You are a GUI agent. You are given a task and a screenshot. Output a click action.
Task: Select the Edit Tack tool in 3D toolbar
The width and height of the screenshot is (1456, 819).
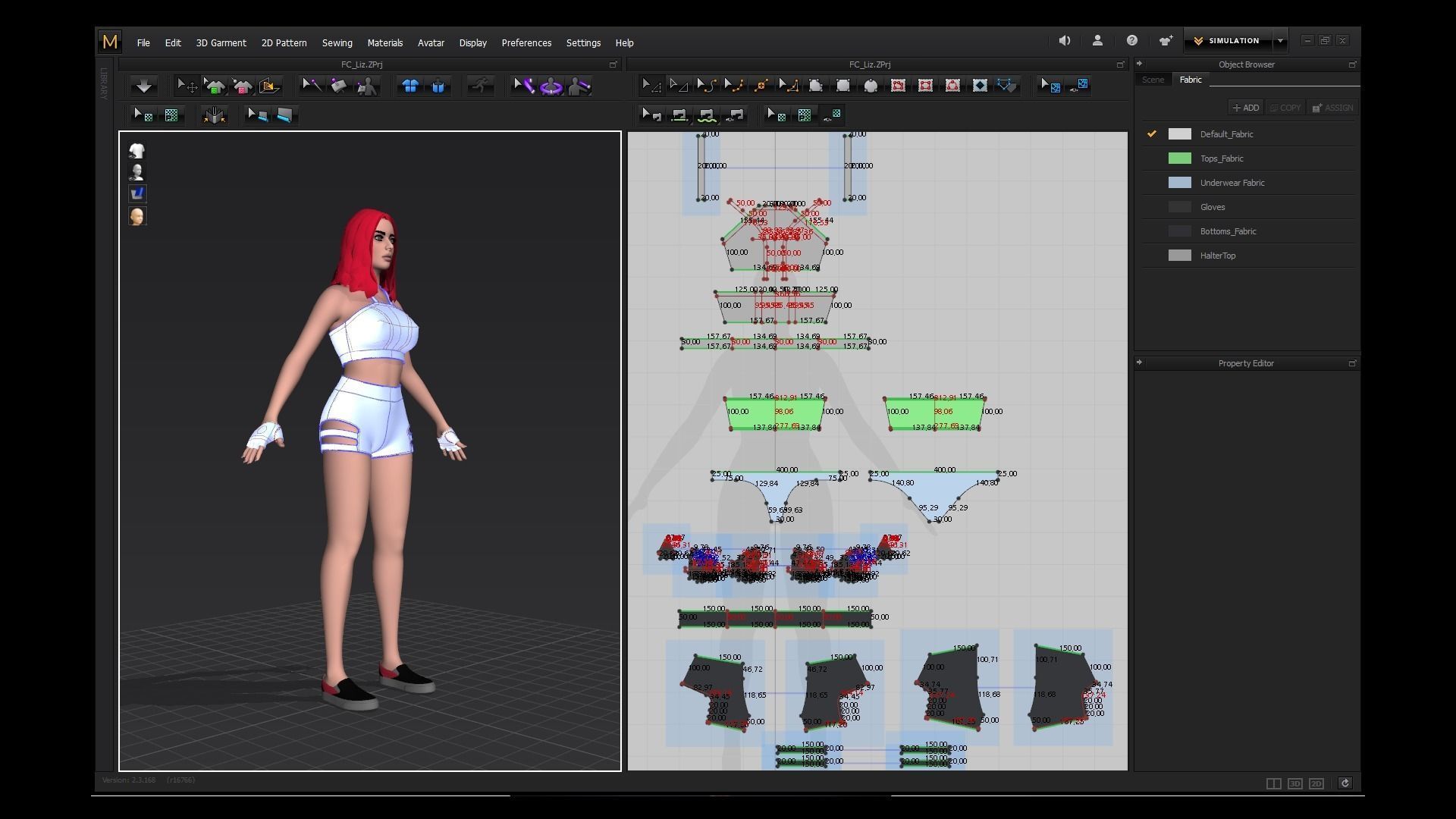[312, 86]
